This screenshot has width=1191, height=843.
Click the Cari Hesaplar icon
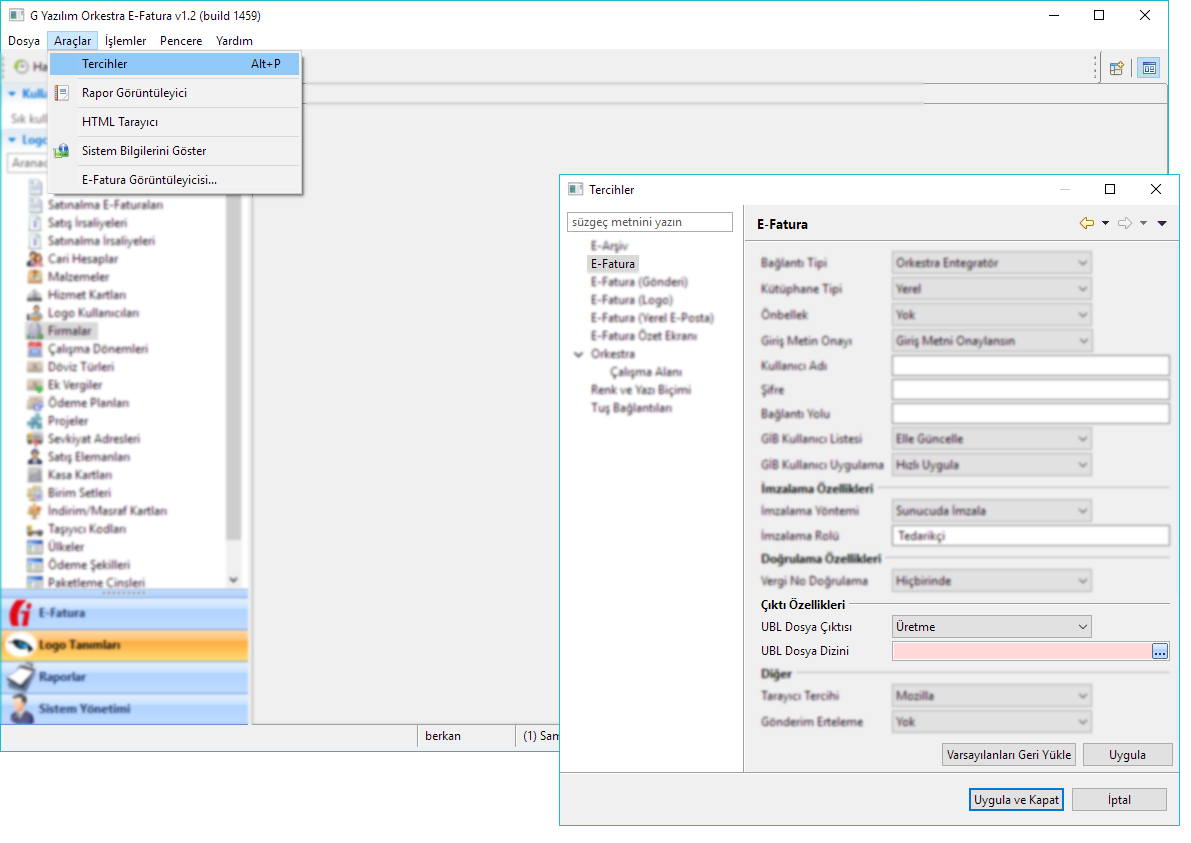click(34, 259)
